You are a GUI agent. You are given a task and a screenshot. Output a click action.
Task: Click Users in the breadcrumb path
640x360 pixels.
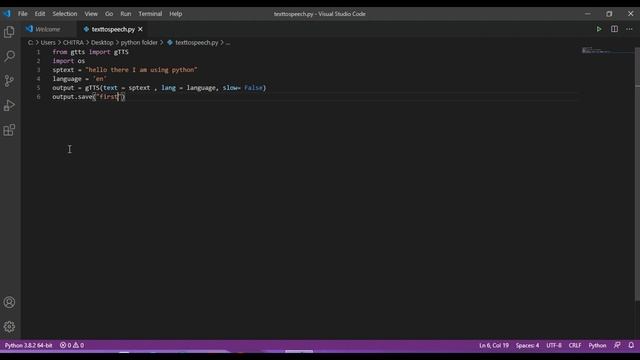[x=48, y=42]
